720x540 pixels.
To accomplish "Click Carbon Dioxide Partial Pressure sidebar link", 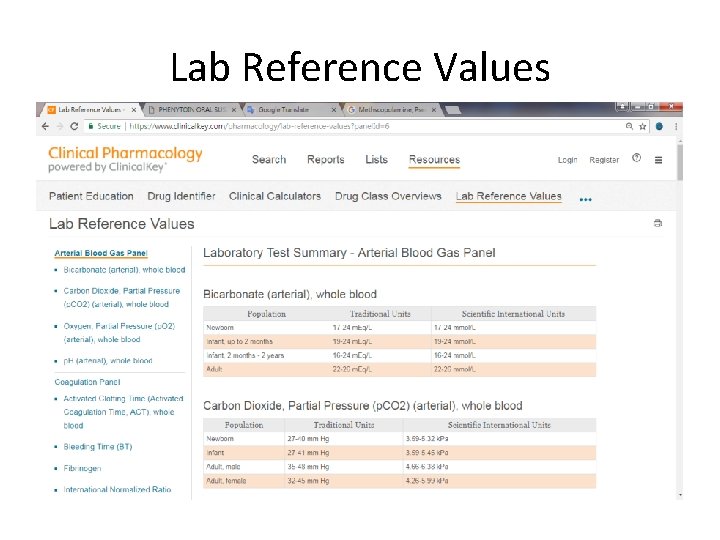I will [x=122, y=298].
